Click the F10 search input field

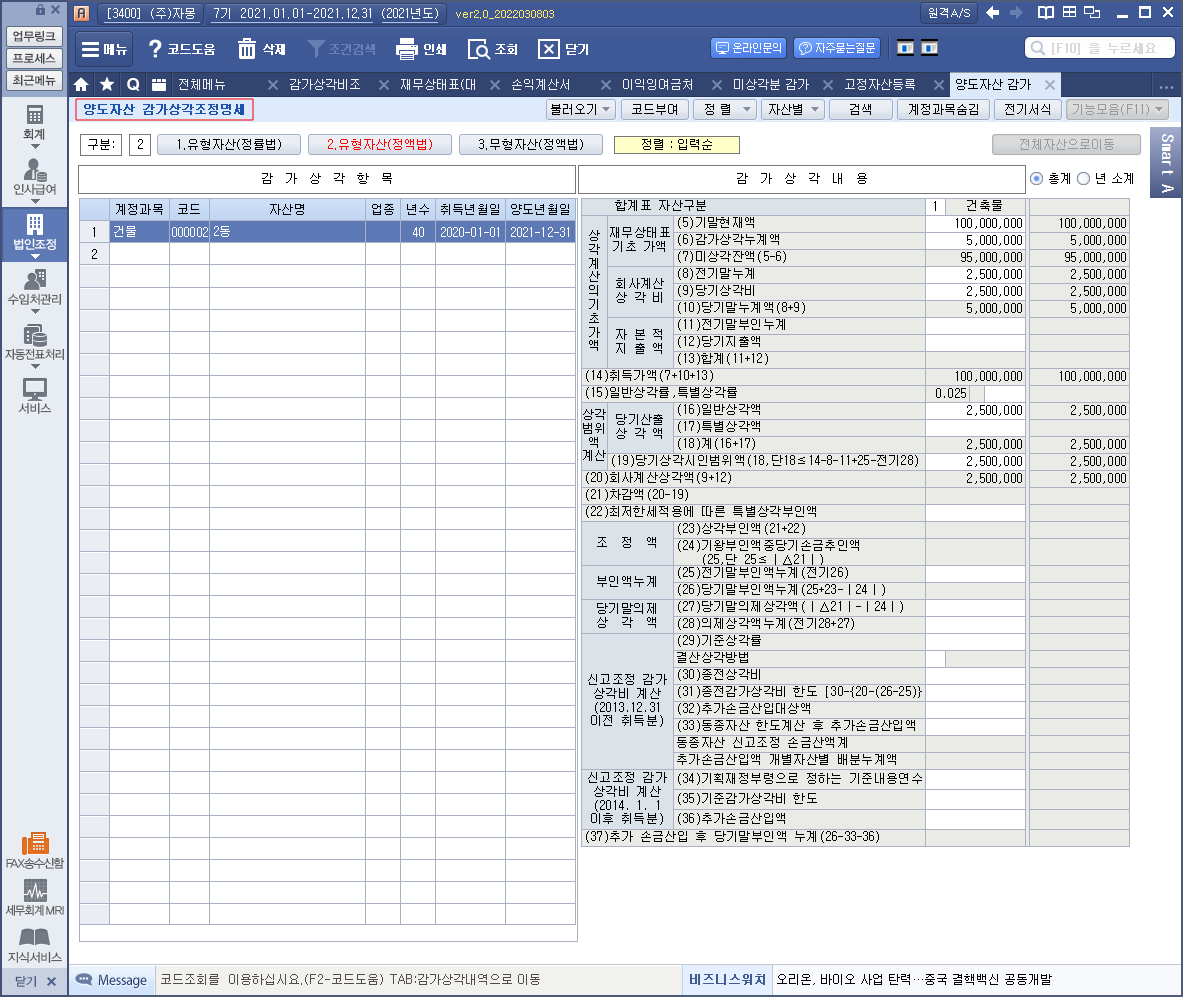click(x=1098, y=48)
